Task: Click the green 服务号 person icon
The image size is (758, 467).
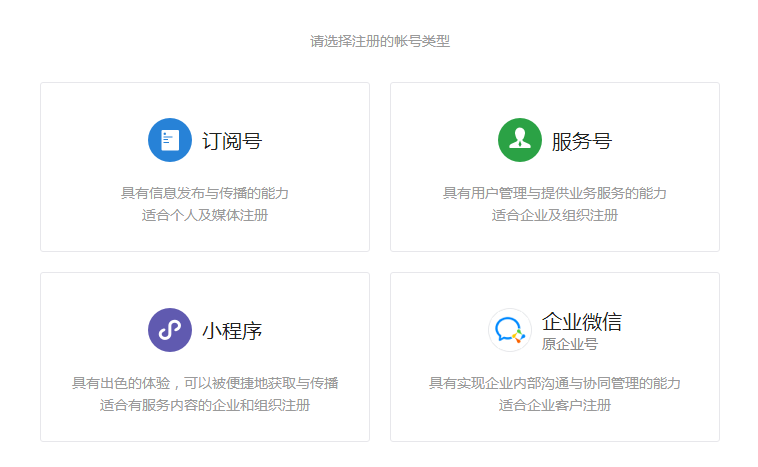Action: tap(519, 140)
